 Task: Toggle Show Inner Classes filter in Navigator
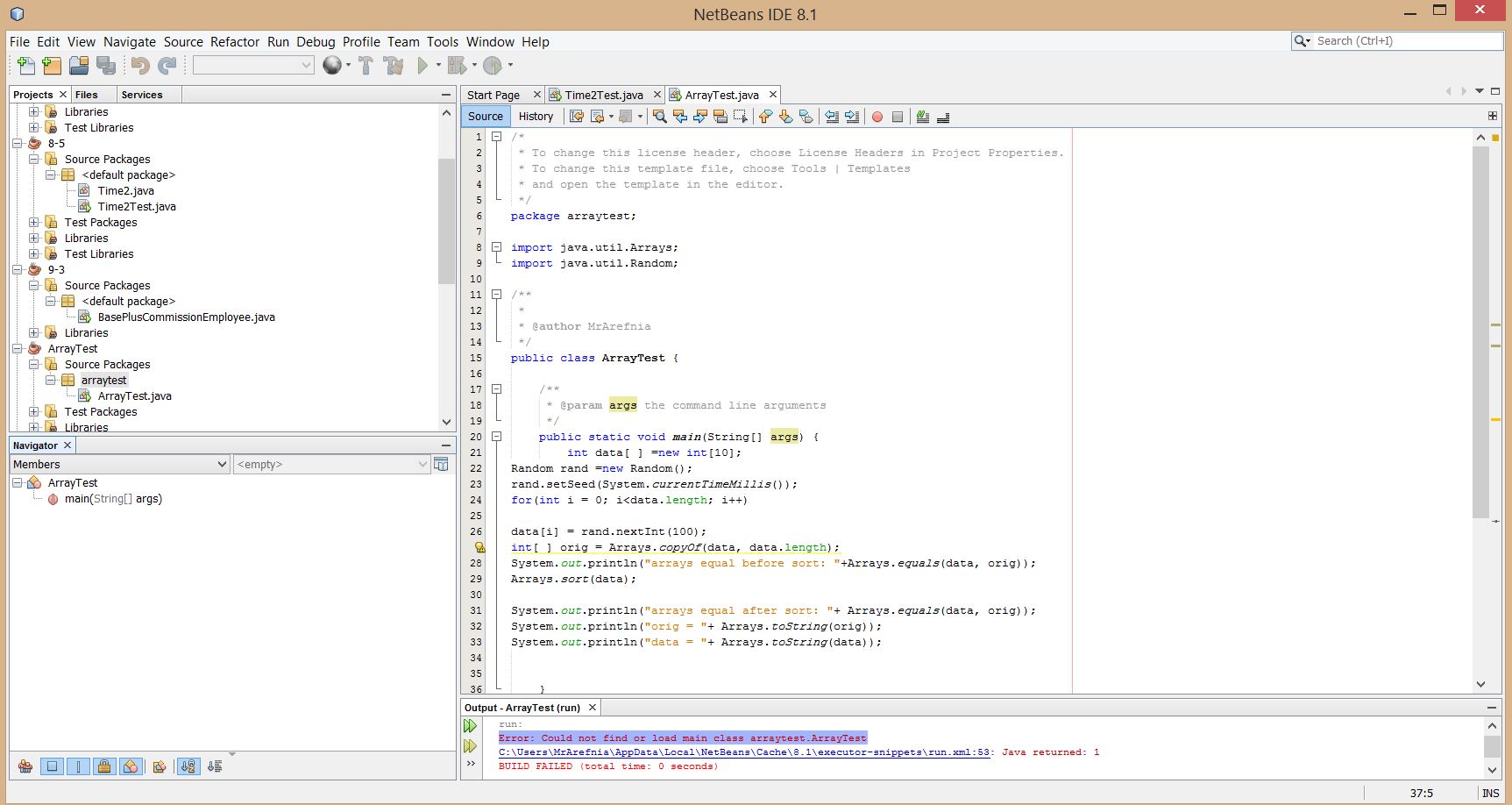pyautogui.click(x=131, y=766)
